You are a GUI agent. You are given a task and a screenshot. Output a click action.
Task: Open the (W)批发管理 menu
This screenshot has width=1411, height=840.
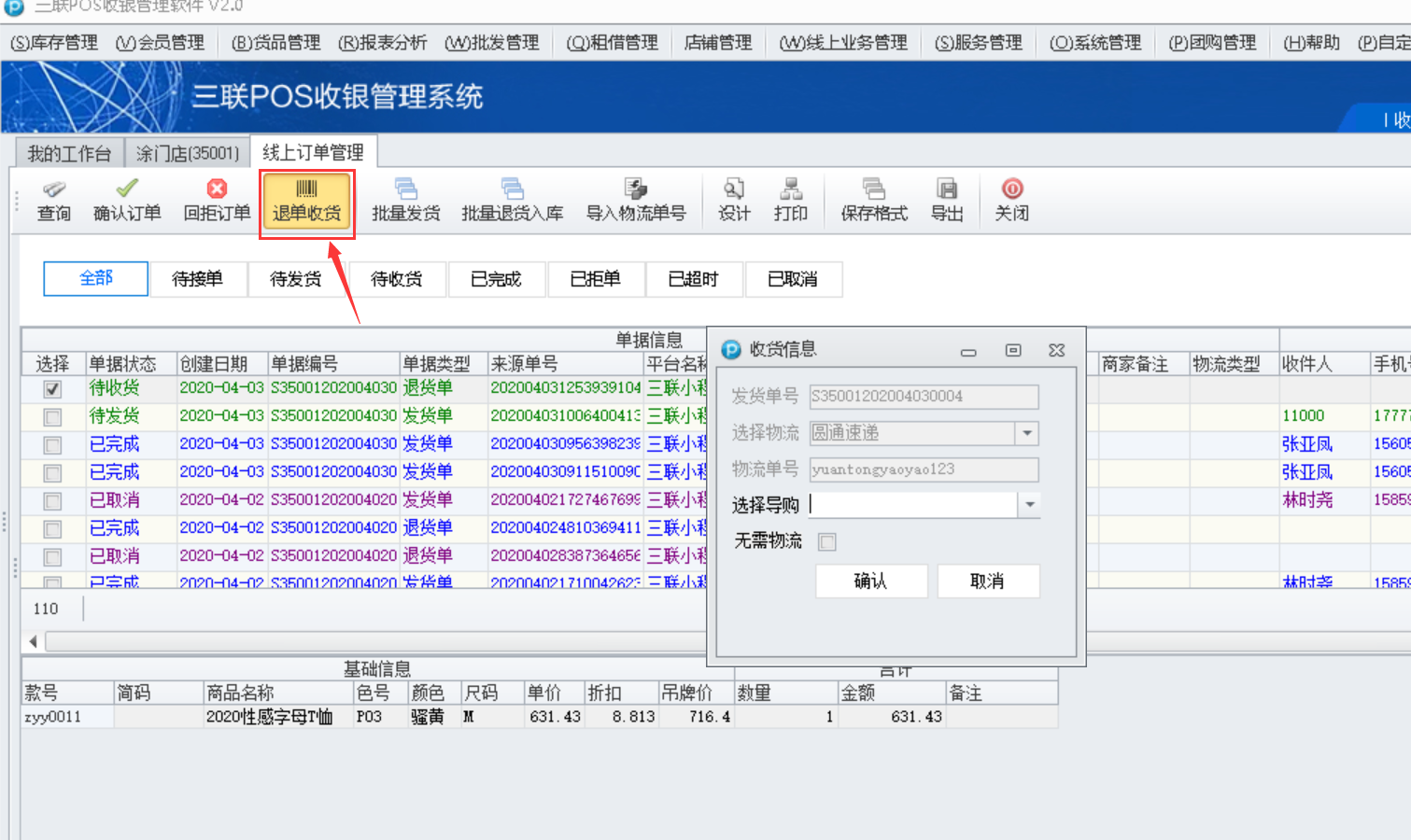pyautogui.click(x=492, y=43)
